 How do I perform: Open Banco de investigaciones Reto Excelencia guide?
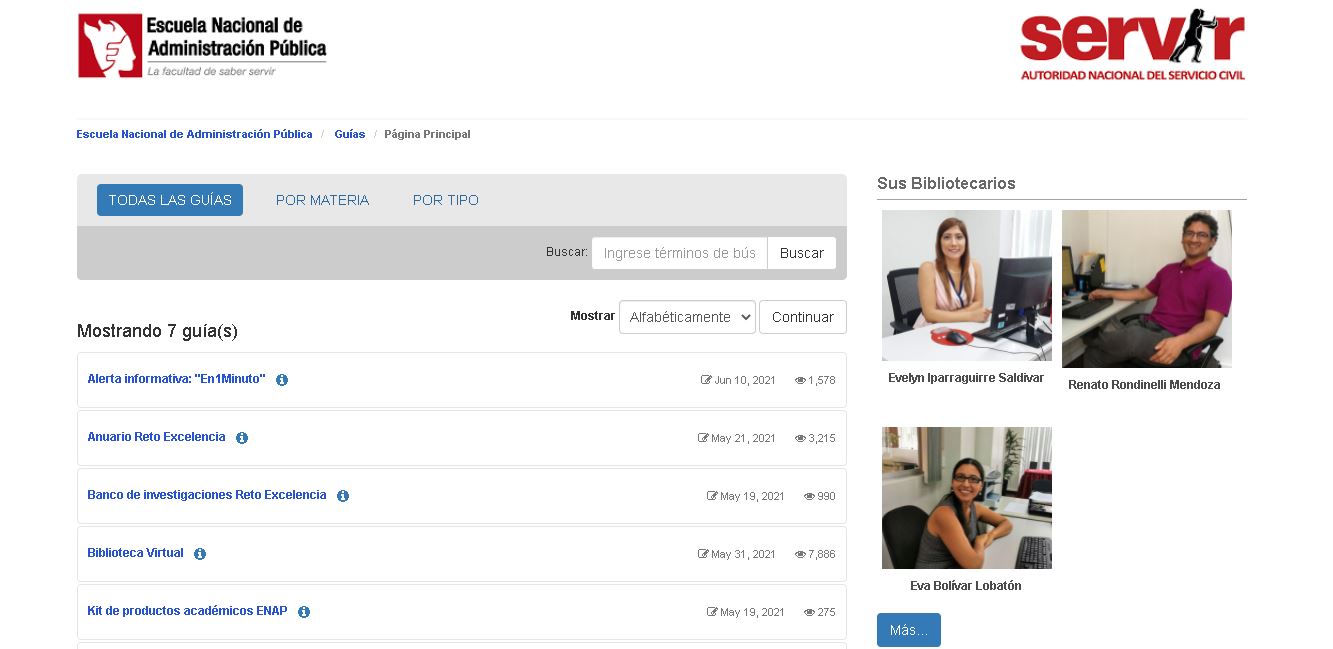pyautogui.click(x=207, y=495)
